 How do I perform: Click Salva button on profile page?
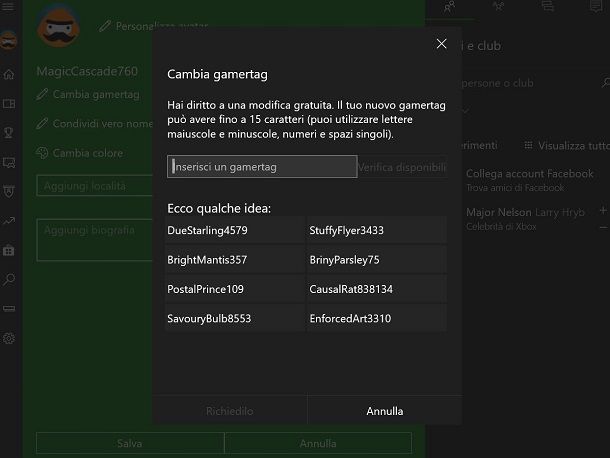(x=130, y=443)
